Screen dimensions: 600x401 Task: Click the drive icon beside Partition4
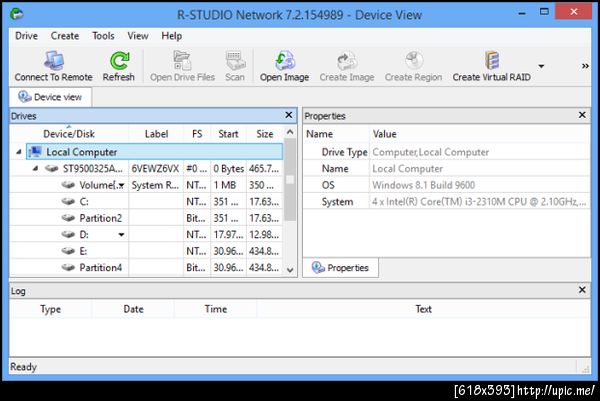point(68,267)
